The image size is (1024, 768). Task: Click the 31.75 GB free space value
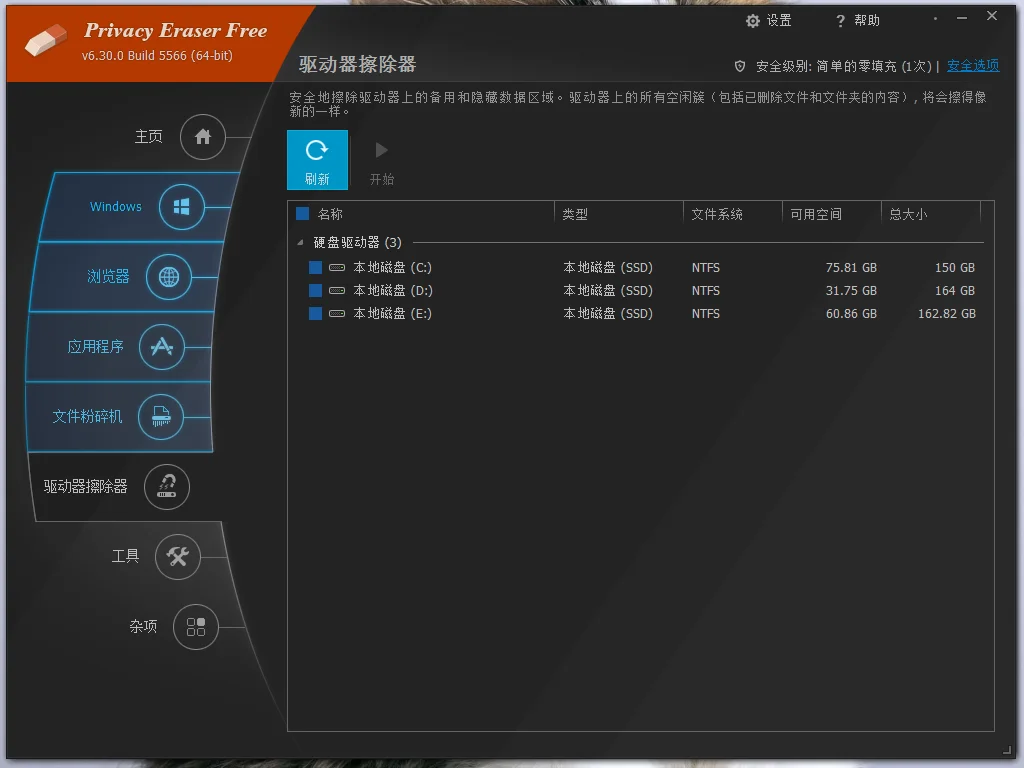click(x=851, y=291)
